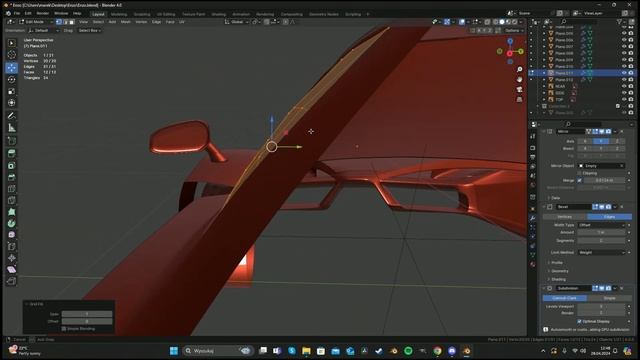Select the Add Cube tool
The image size is (640, 360).
[x=12, y=141]
